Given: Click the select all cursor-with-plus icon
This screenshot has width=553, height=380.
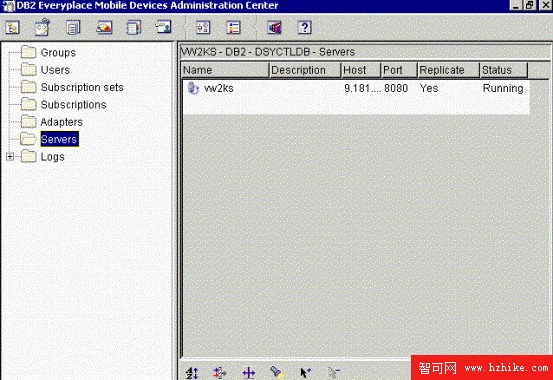Looking at the screenshot, I should point(305,373).
